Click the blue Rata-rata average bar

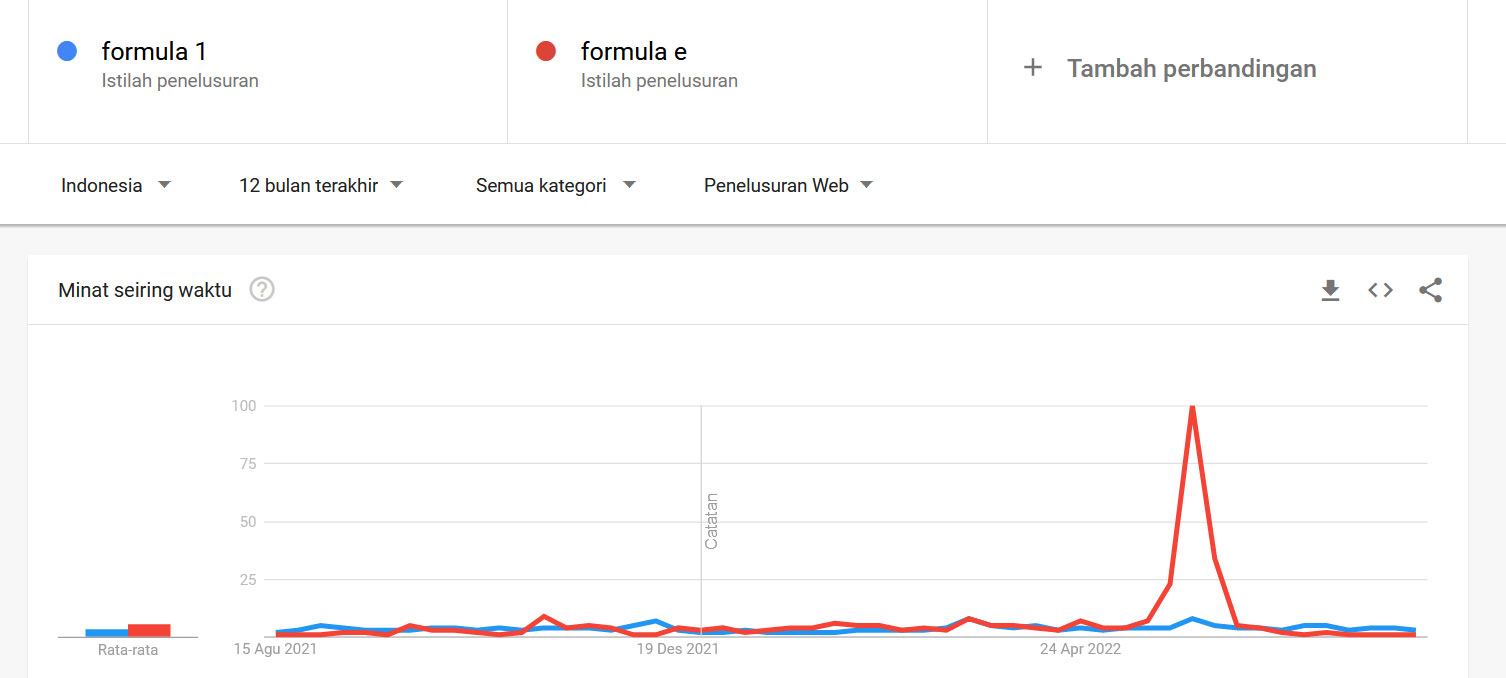(106, 633)
